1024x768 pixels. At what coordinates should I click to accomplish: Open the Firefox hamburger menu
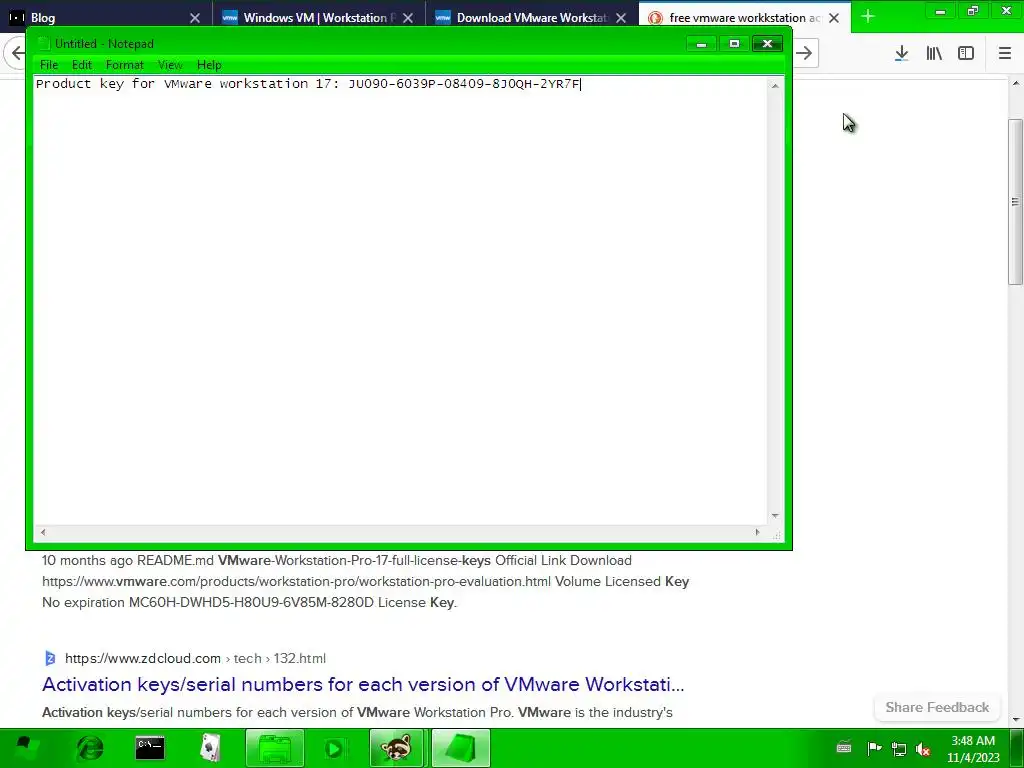click(1004, 54)
